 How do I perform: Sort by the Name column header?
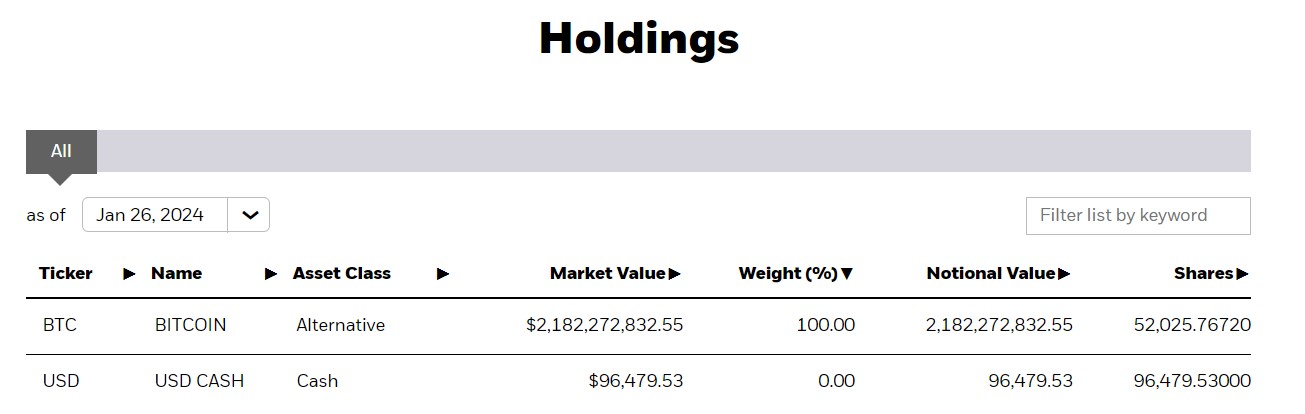point(177,273)
